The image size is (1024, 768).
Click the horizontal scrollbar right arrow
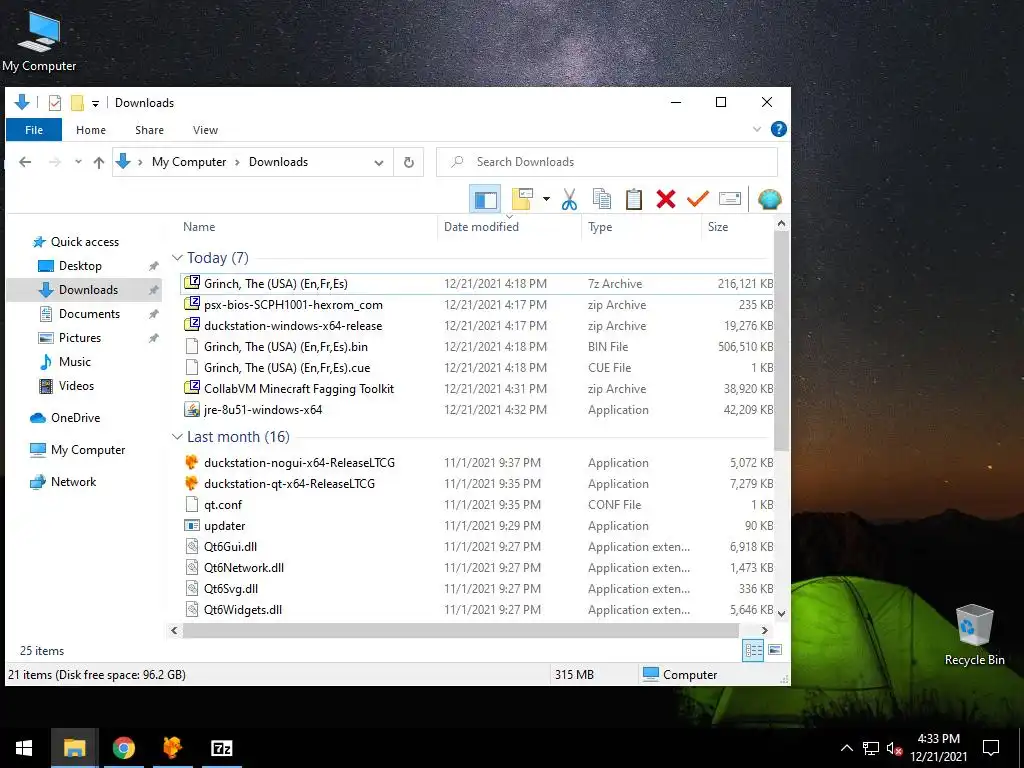click(x=764, y=630)
